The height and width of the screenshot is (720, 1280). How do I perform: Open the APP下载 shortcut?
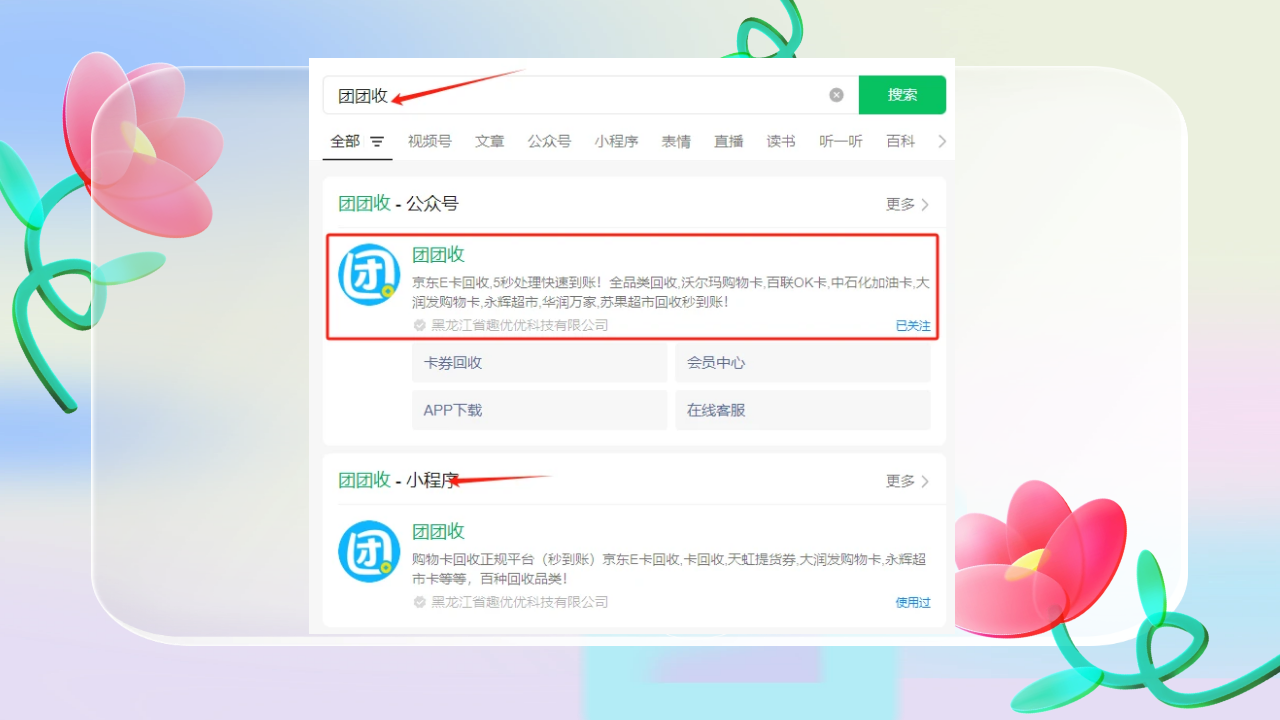[x=539, y=410]
